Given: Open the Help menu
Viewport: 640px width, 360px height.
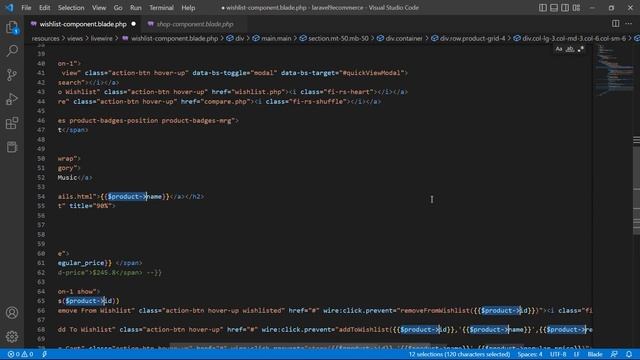Looking at the screenshot, I should click(188, 8).
